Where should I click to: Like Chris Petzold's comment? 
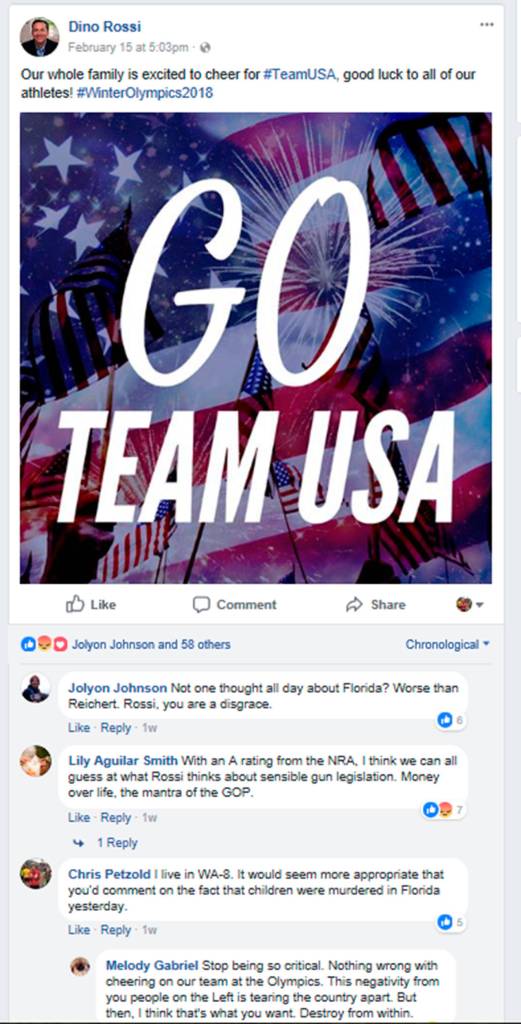[79, 929]
